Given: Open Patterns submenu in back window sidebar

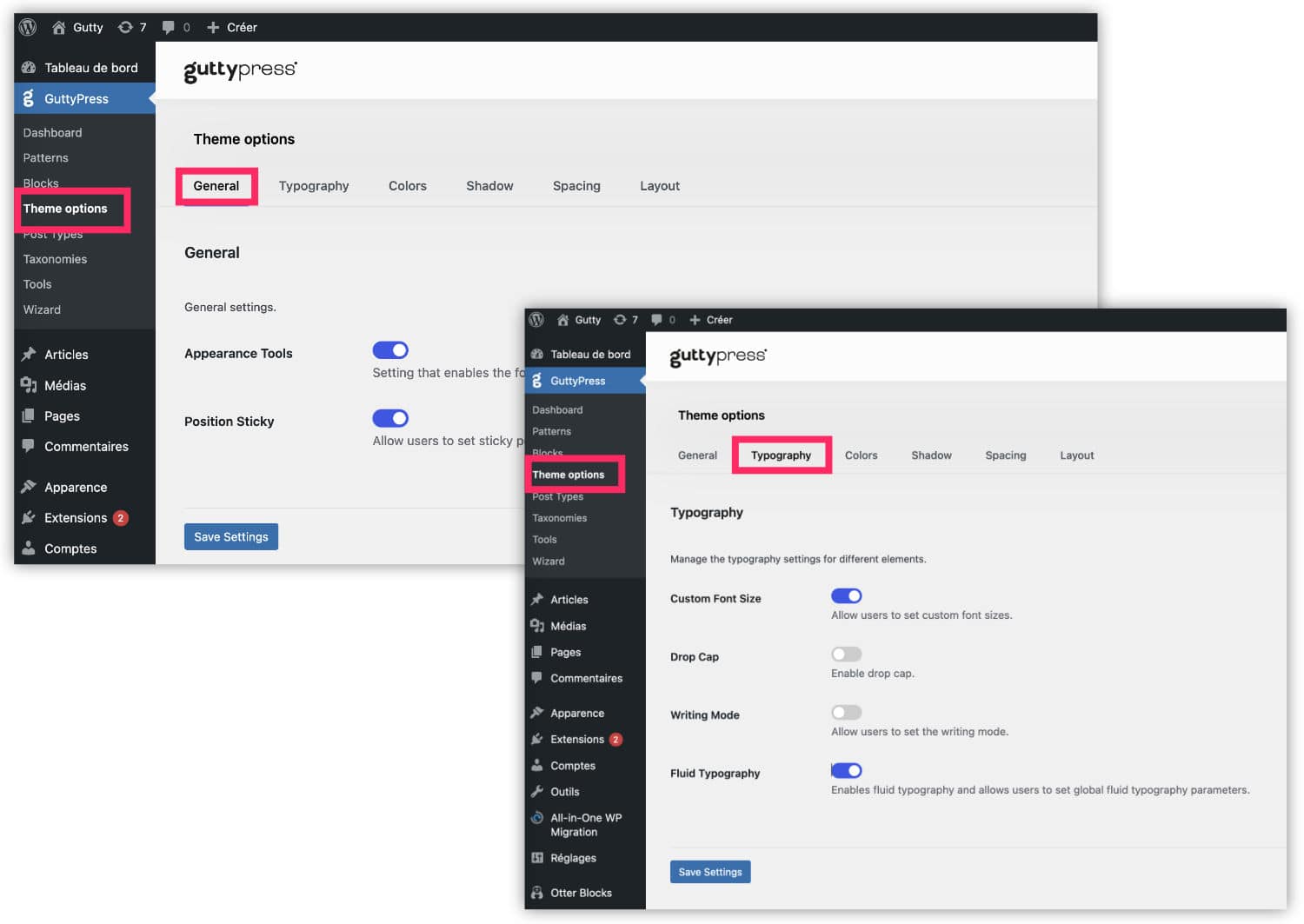Looking at the screenshot, I should coord(45,158).
